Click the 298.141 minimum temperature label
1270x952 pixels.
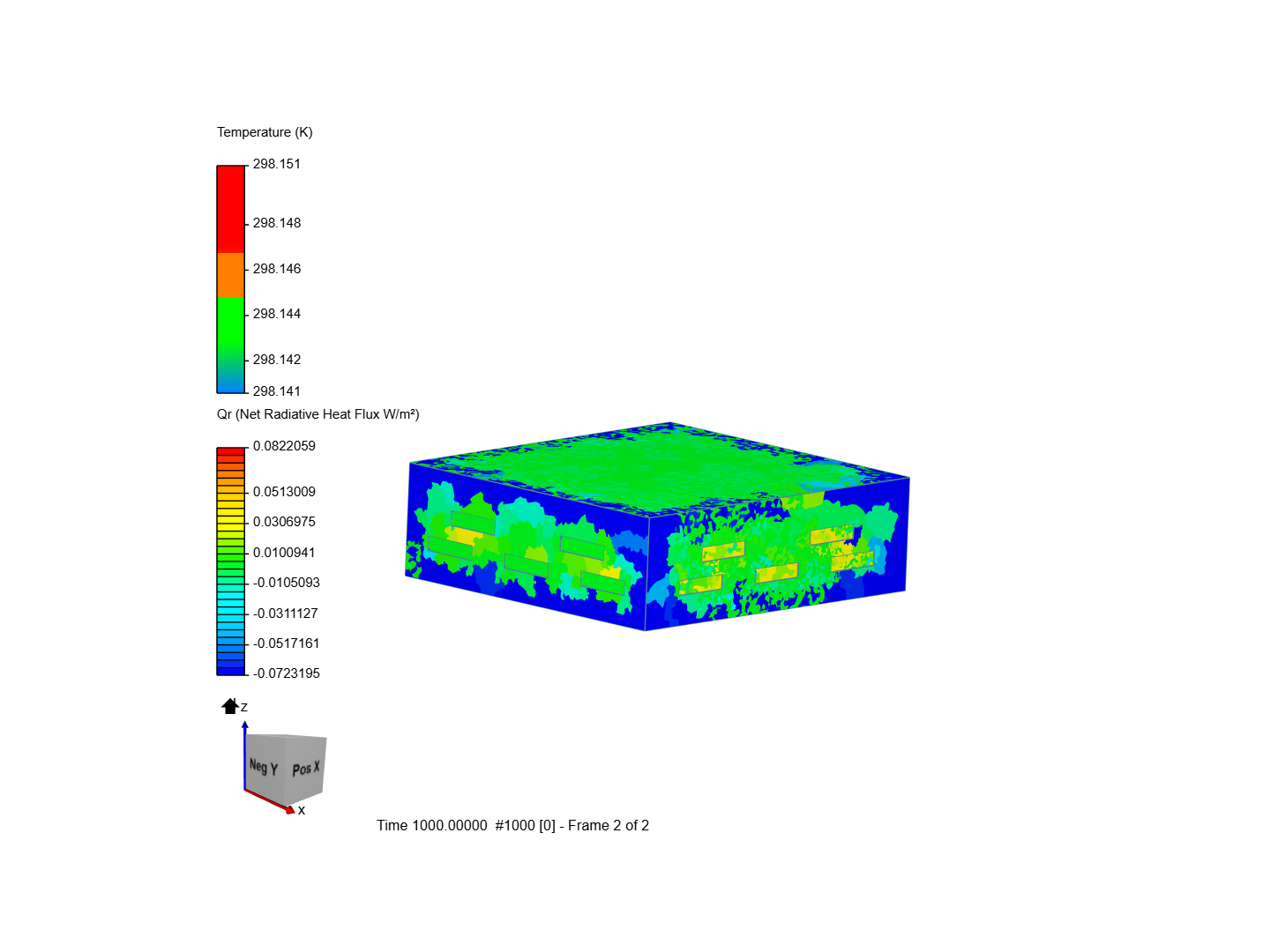point(277,391)
